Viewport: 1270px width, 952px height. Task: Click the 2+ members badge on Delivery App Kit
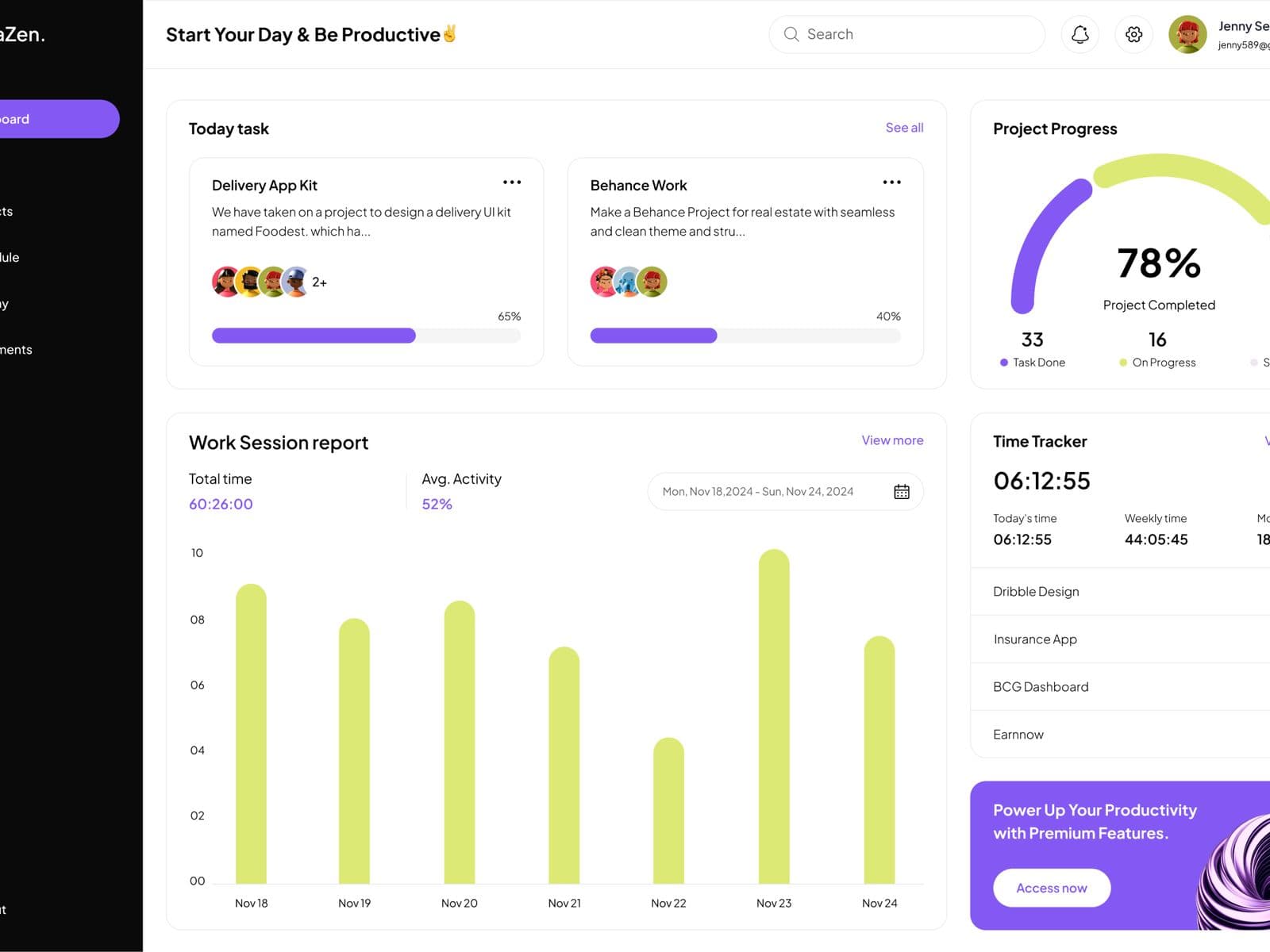pyautogui.click(x=319, y=282)
